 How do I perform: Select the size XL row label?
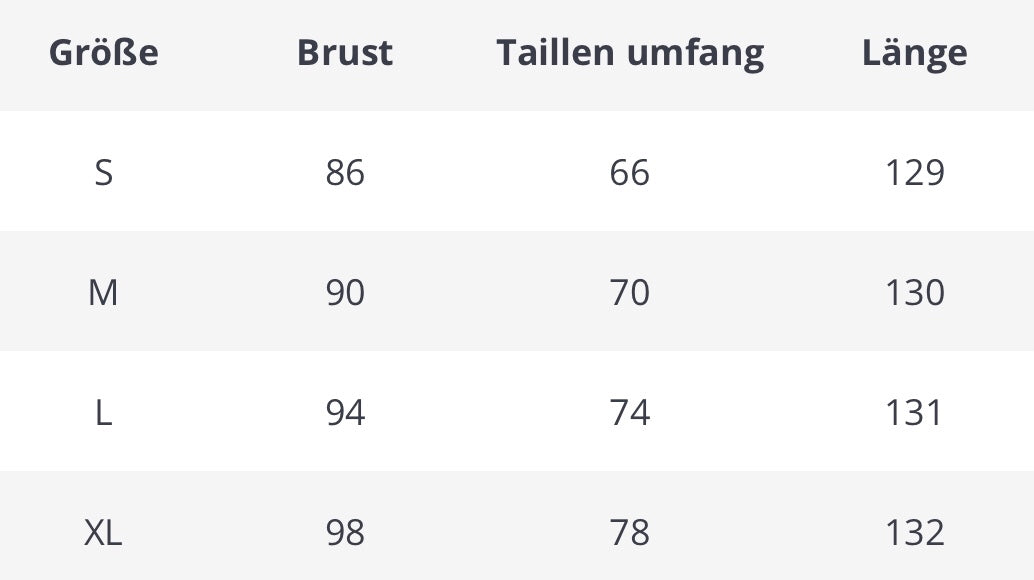point(103,533)
